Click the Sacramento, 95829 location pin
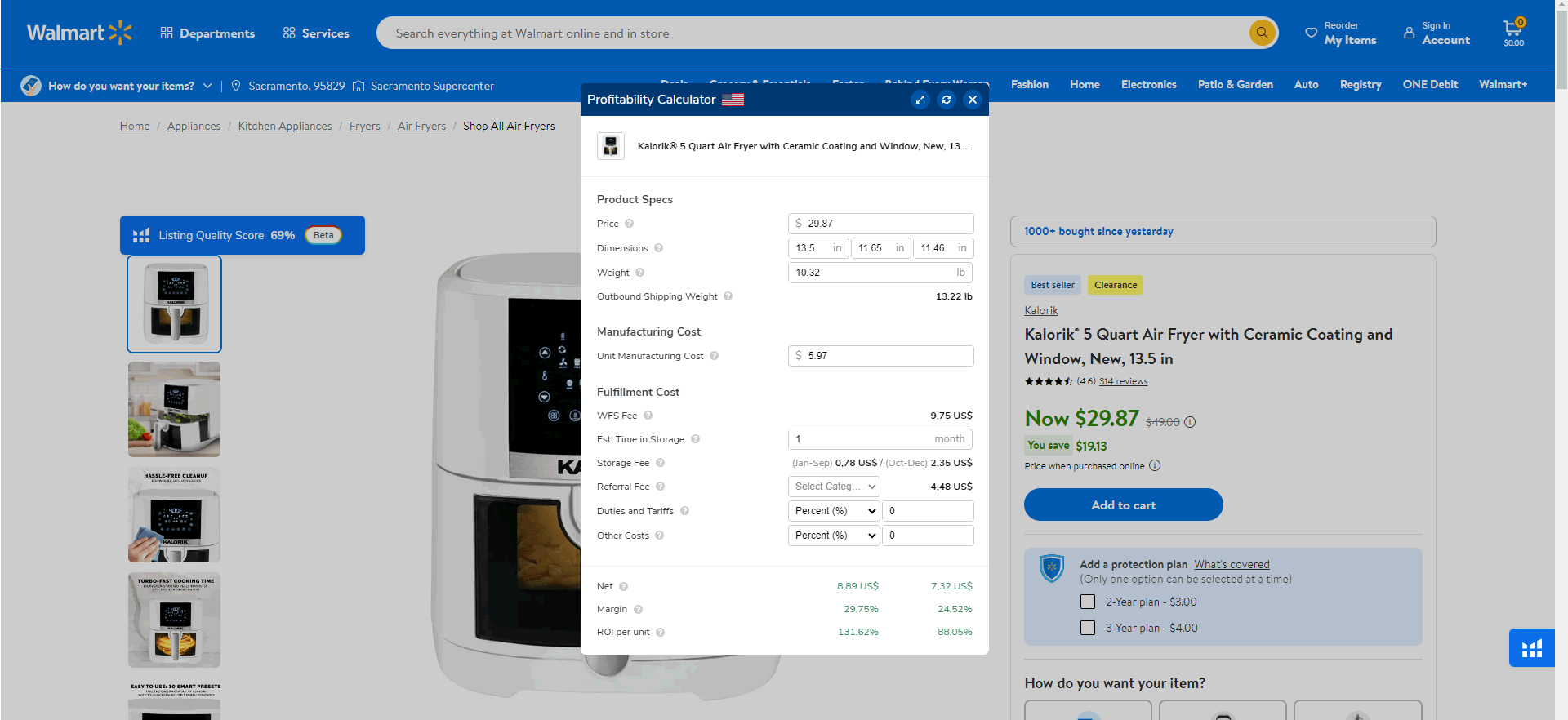1568x720 pixels. pos(236,86)
